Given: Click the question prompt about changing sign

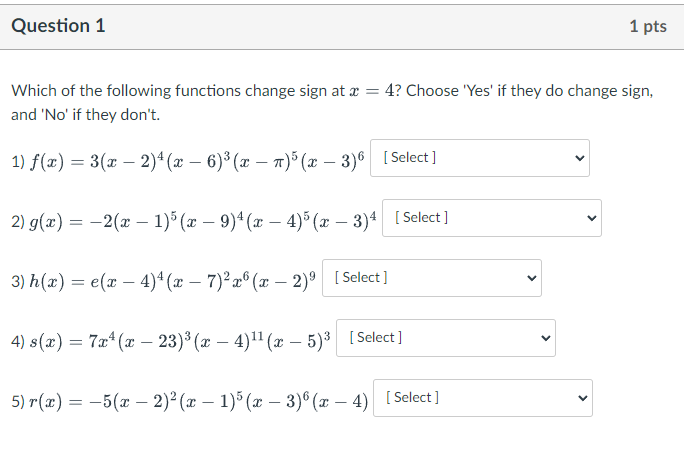Looking at the screenshot, I should click(x=332, y=103).
